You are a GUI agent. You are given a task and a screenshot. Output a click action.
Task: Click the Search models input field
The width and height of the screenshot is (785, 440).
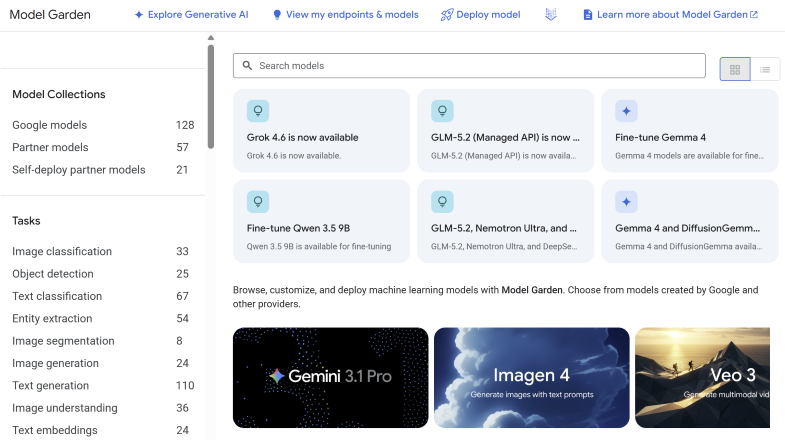469,66
